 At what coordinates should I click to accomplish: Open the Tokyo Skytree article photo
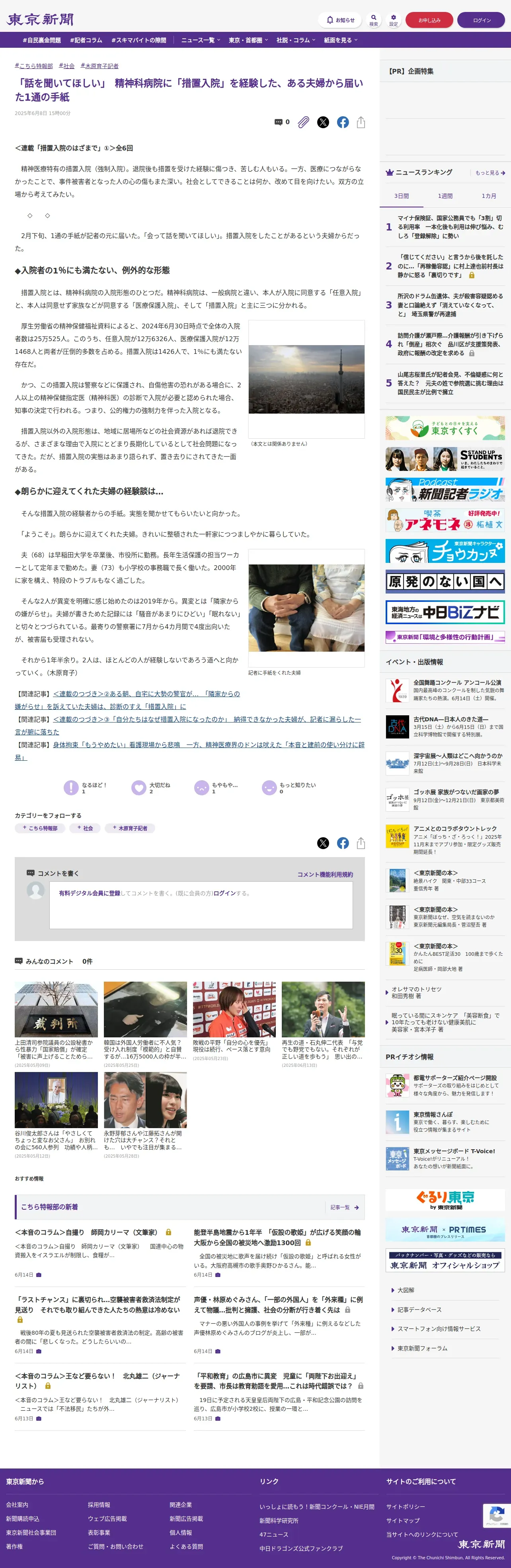tap(306, 379)
